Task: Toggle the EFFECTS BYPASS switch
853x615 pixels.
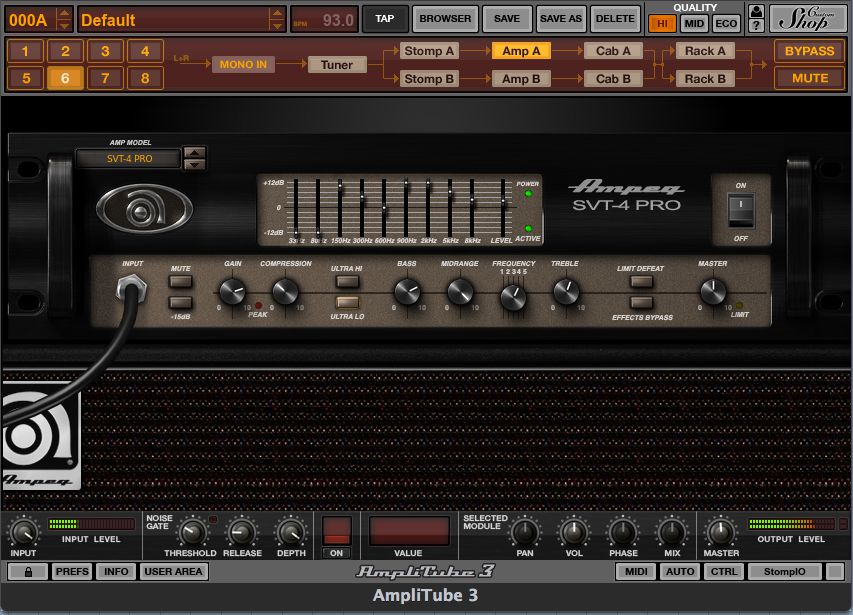Action: point(641,302)
